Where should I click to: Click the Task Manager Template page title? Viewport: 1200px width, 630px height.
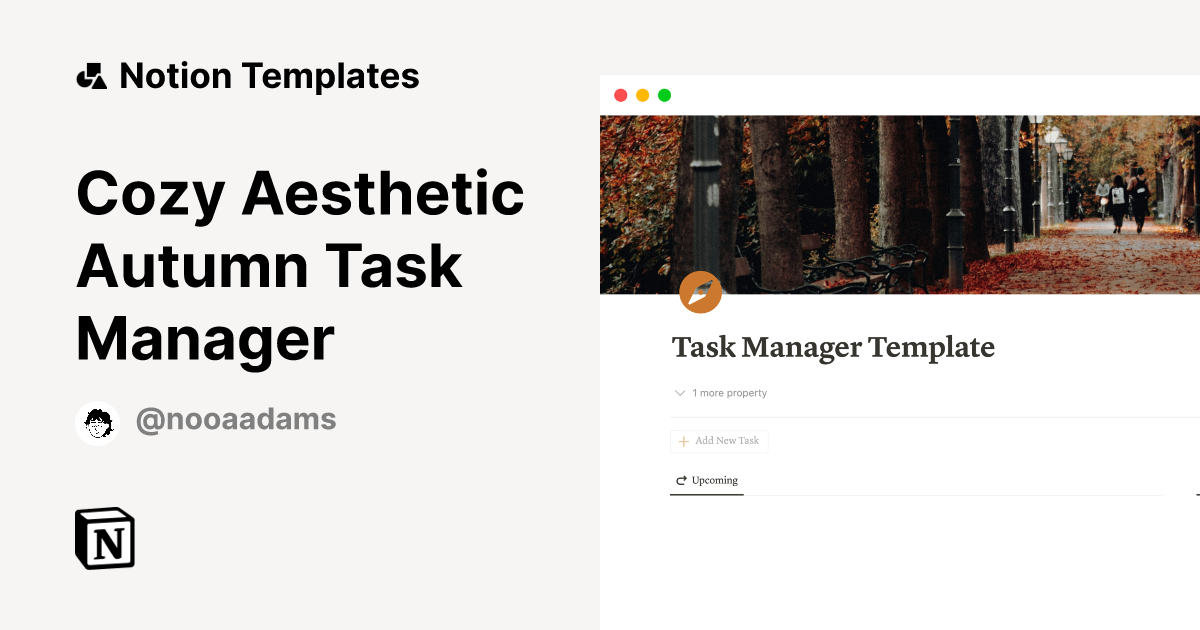click(833, 348)
